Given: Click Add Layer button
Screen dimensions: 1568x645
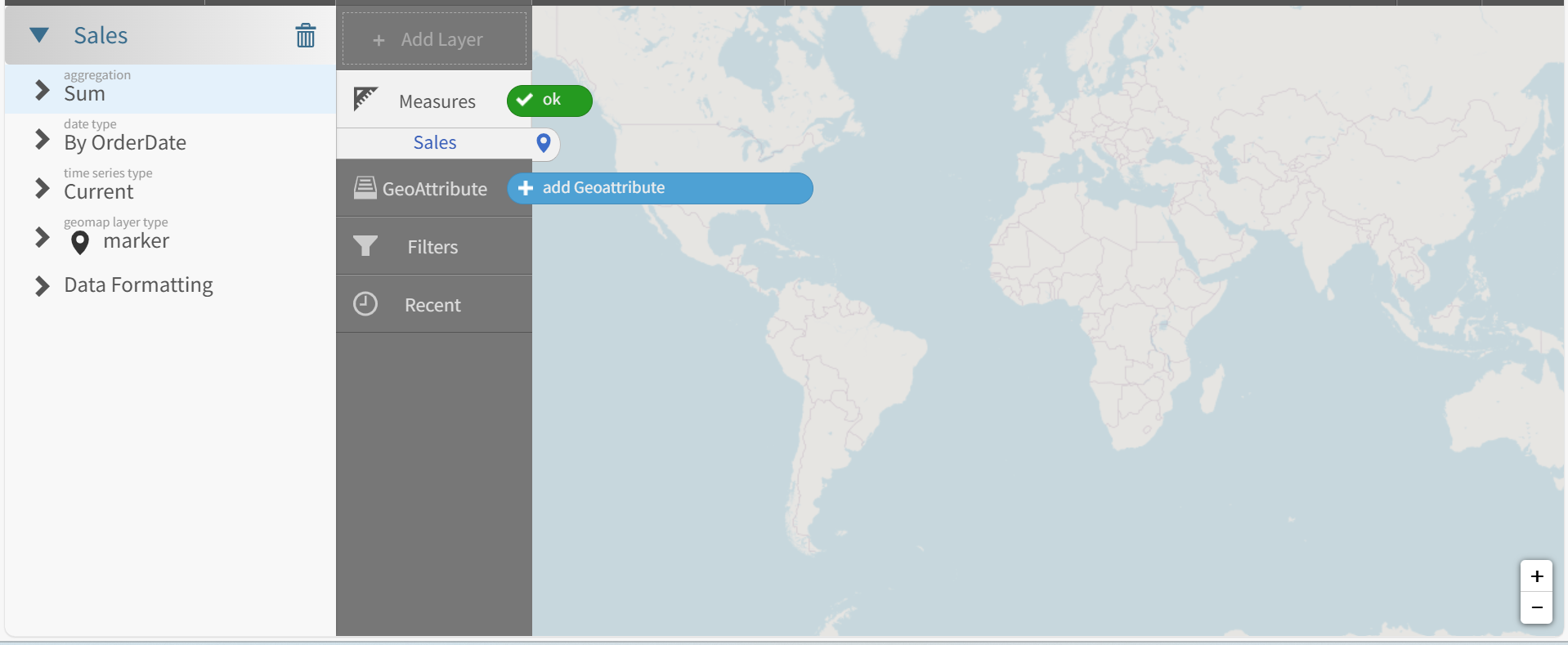Looking at the screenshot, I should 434,38.
